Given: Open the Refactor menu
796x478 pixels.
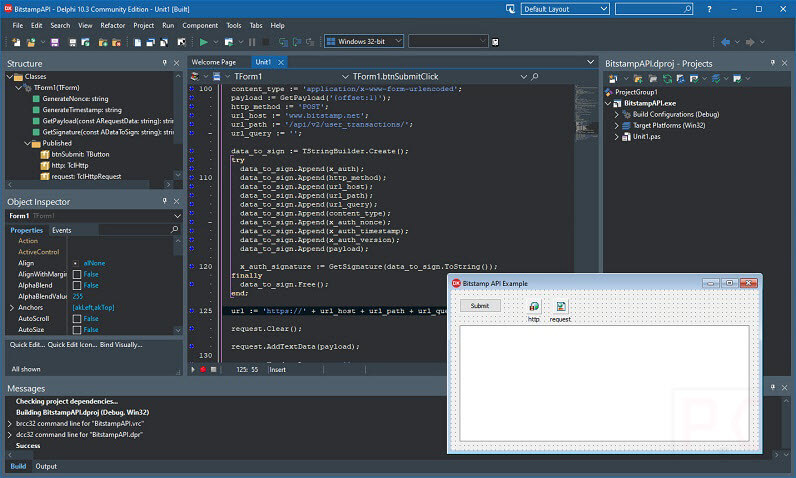Looking at the screenshot, I should tap(113, 25).
